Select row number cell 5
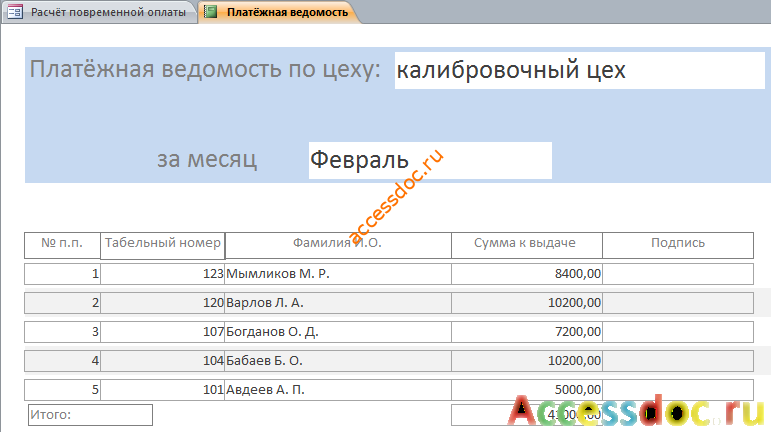 point(62,390)
